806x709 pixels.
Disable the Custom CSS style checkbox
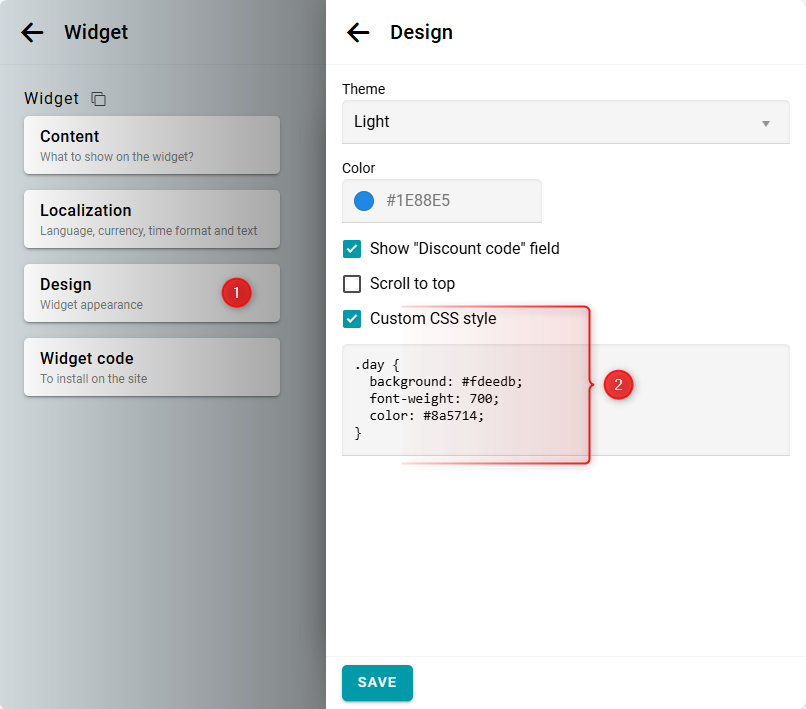(x=352, y=319)
